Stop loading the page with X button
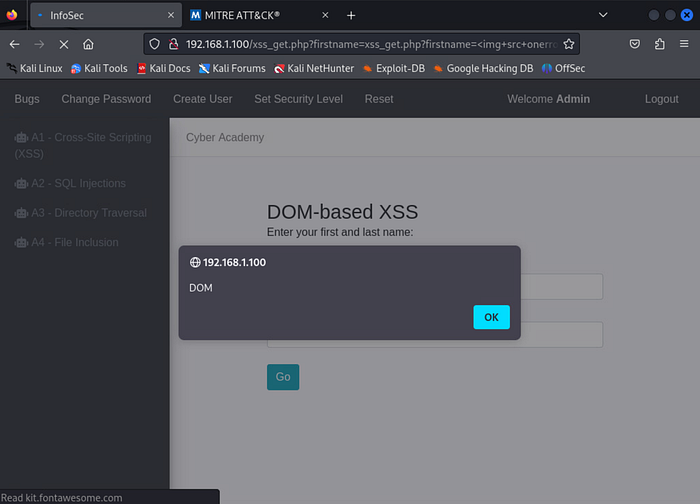 [x=64, y=44]
